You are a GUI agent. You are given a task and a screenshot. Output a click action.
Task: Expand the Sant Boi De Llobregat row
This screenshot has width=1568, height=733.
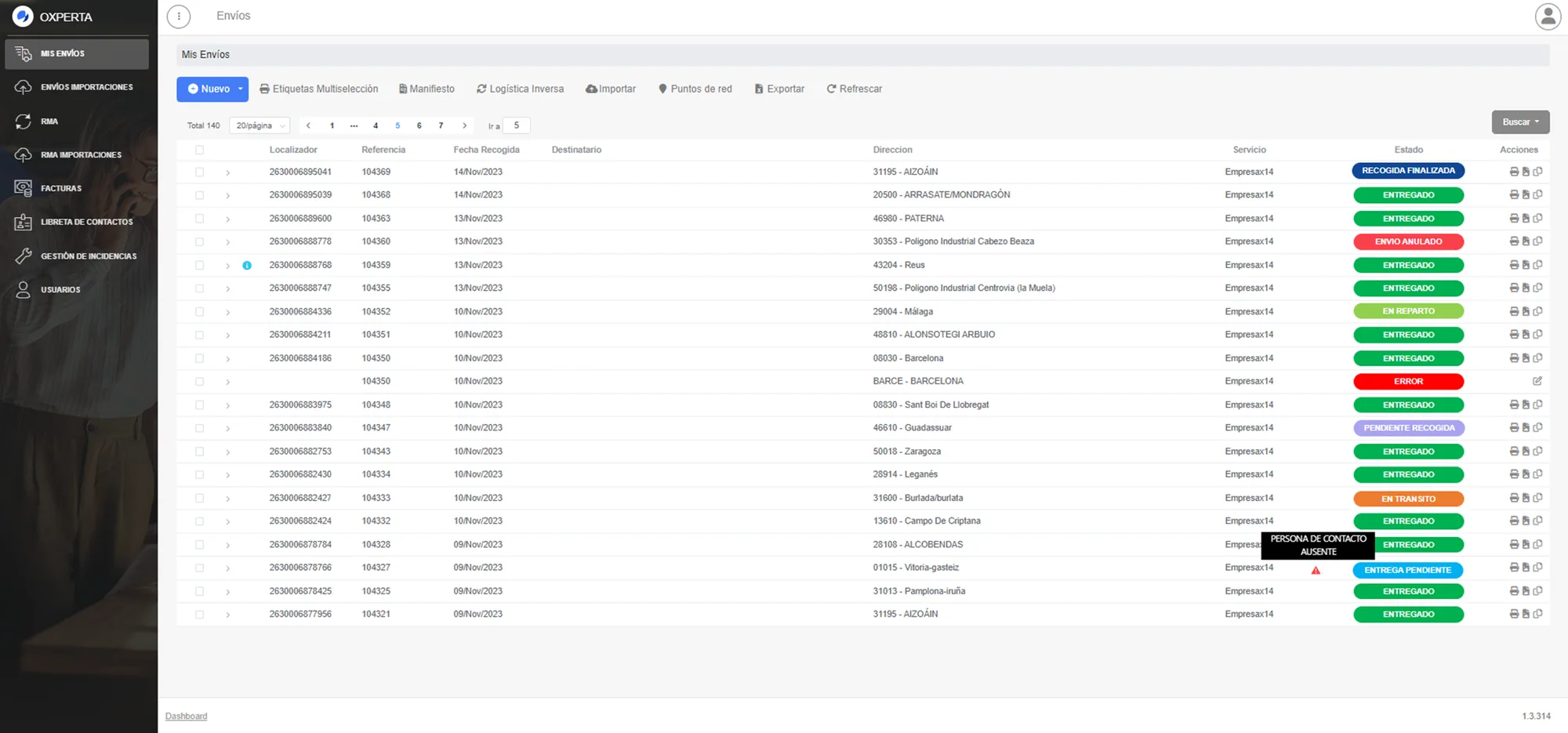(227, 405)
